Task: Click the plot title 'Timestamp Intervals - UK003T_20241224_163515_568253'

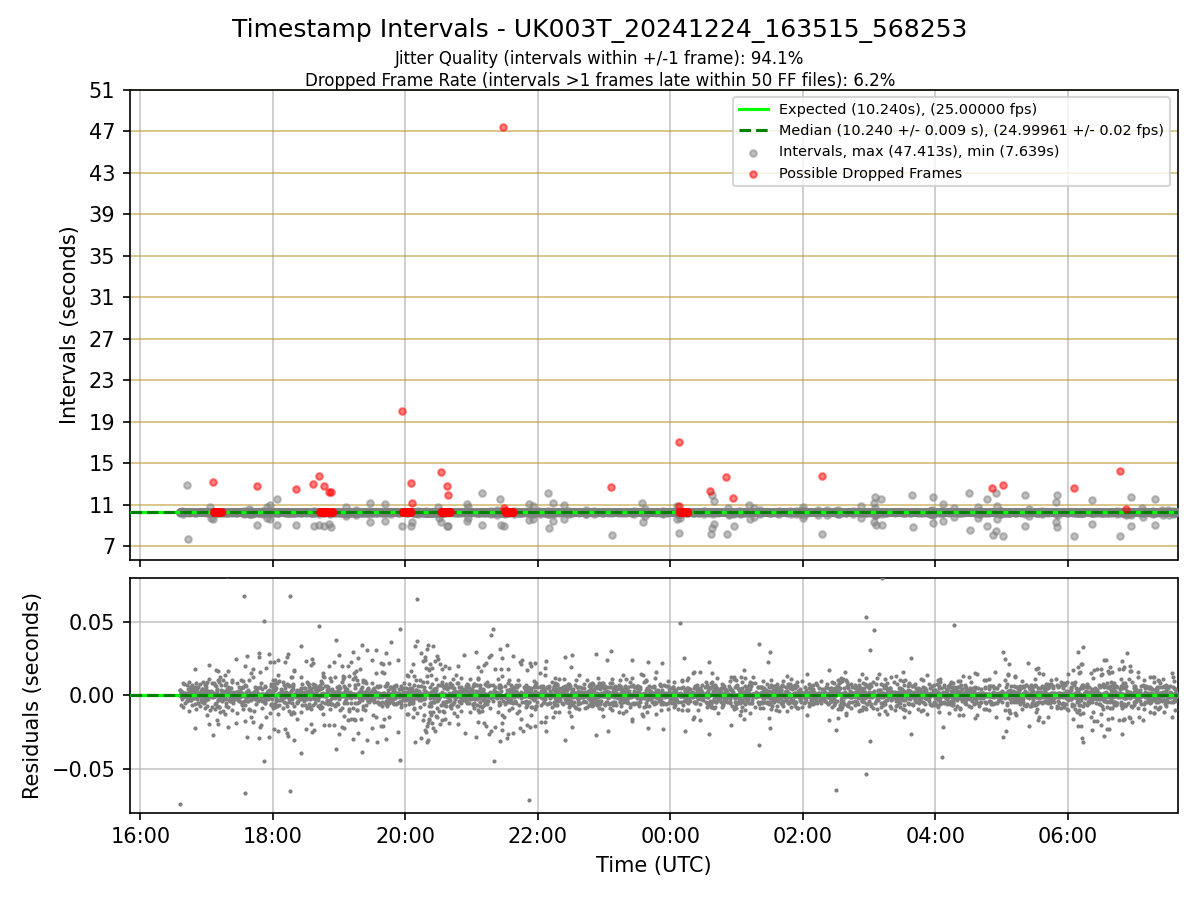Action: point(599,29)
